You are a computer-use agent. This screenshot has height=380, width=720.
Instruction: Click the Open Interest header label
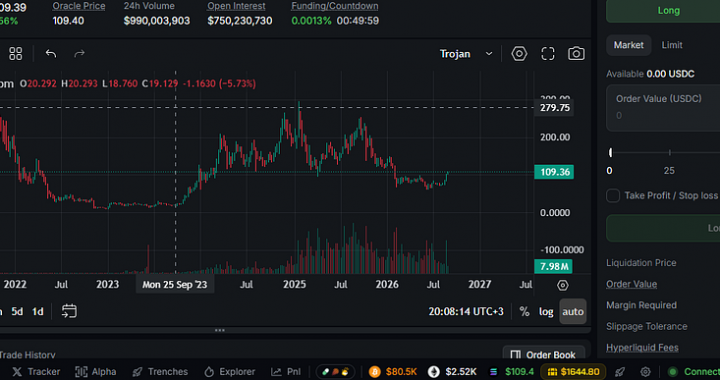click(236, 6)
